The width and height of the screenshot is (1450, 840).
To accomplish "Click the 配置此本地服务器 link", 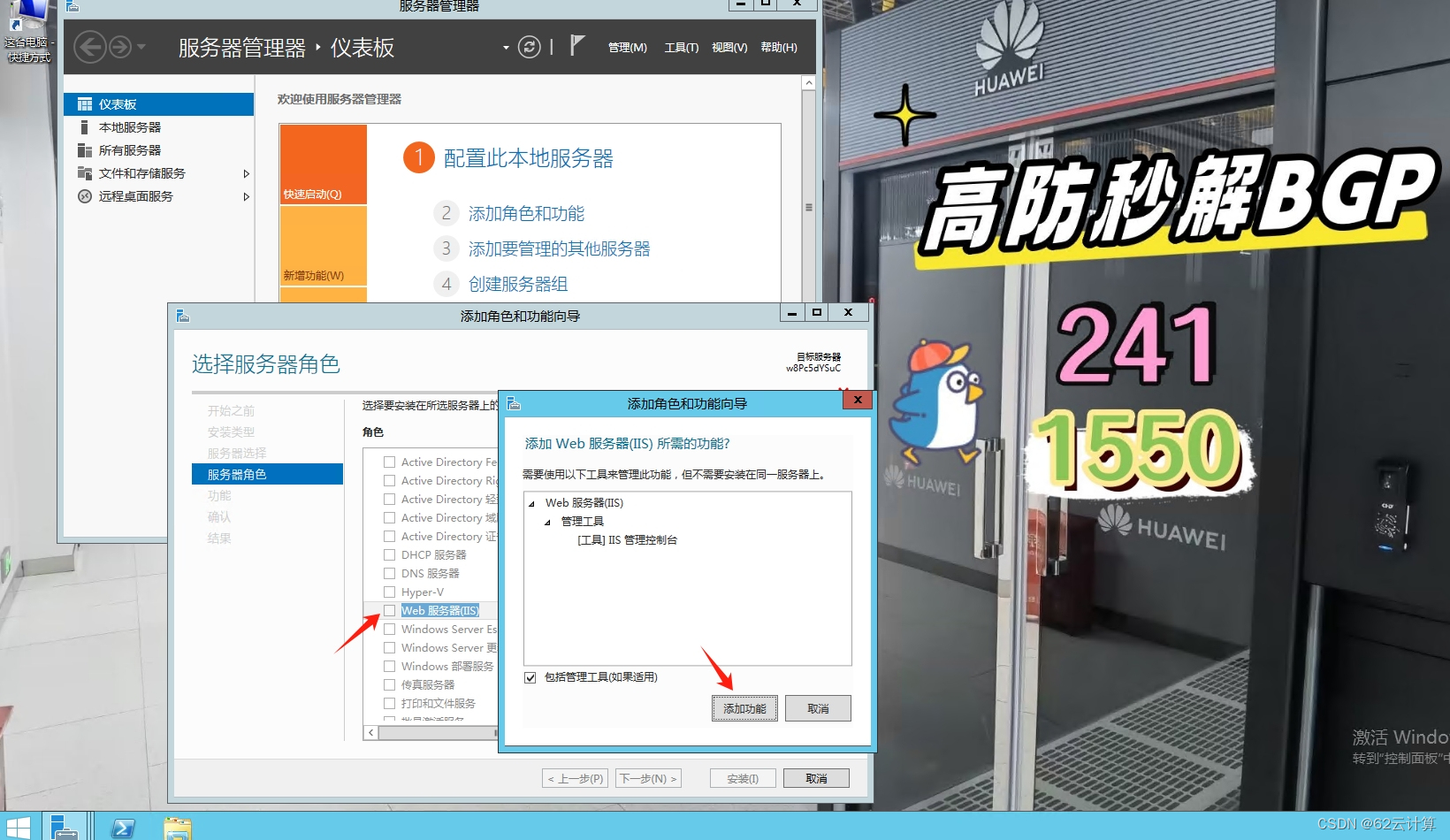I will pyautogui.click(x=528, y=158).
